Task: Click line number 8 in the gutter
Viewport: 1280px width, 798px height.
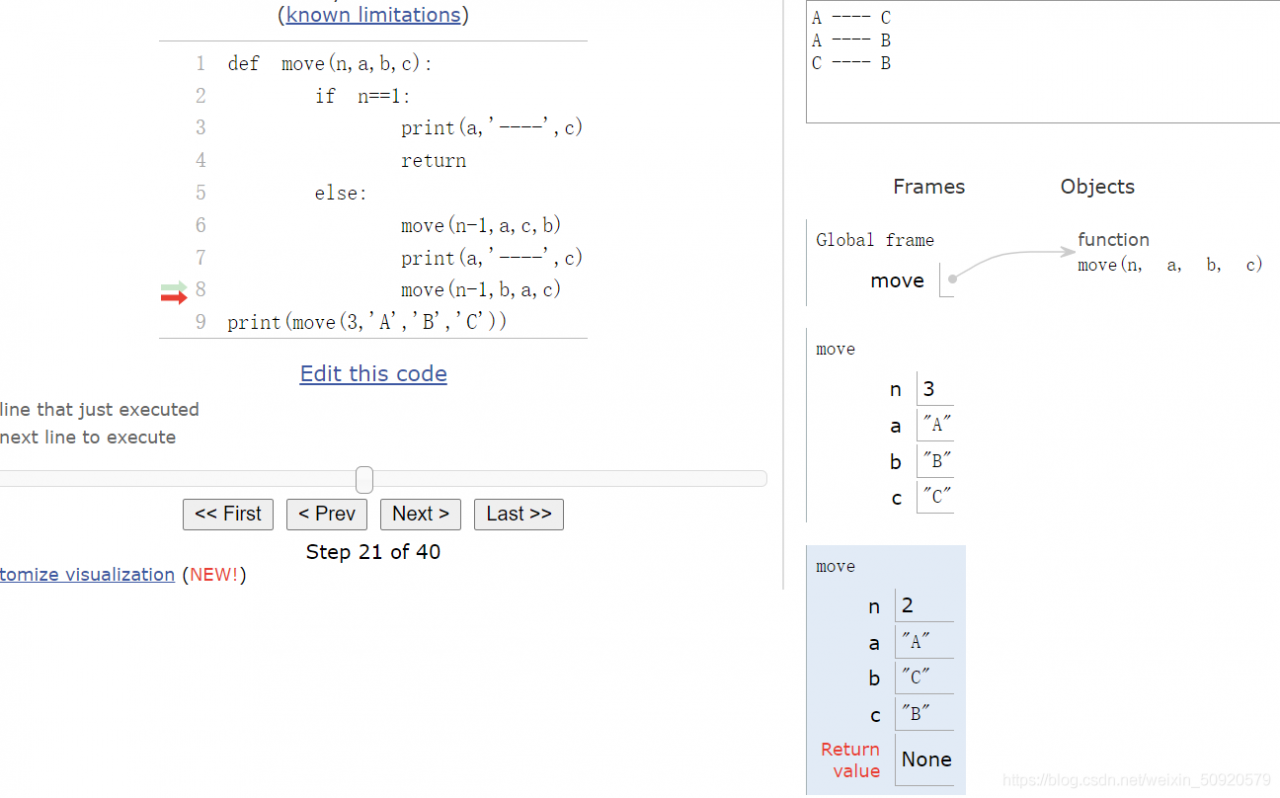Action: [201, 290]
